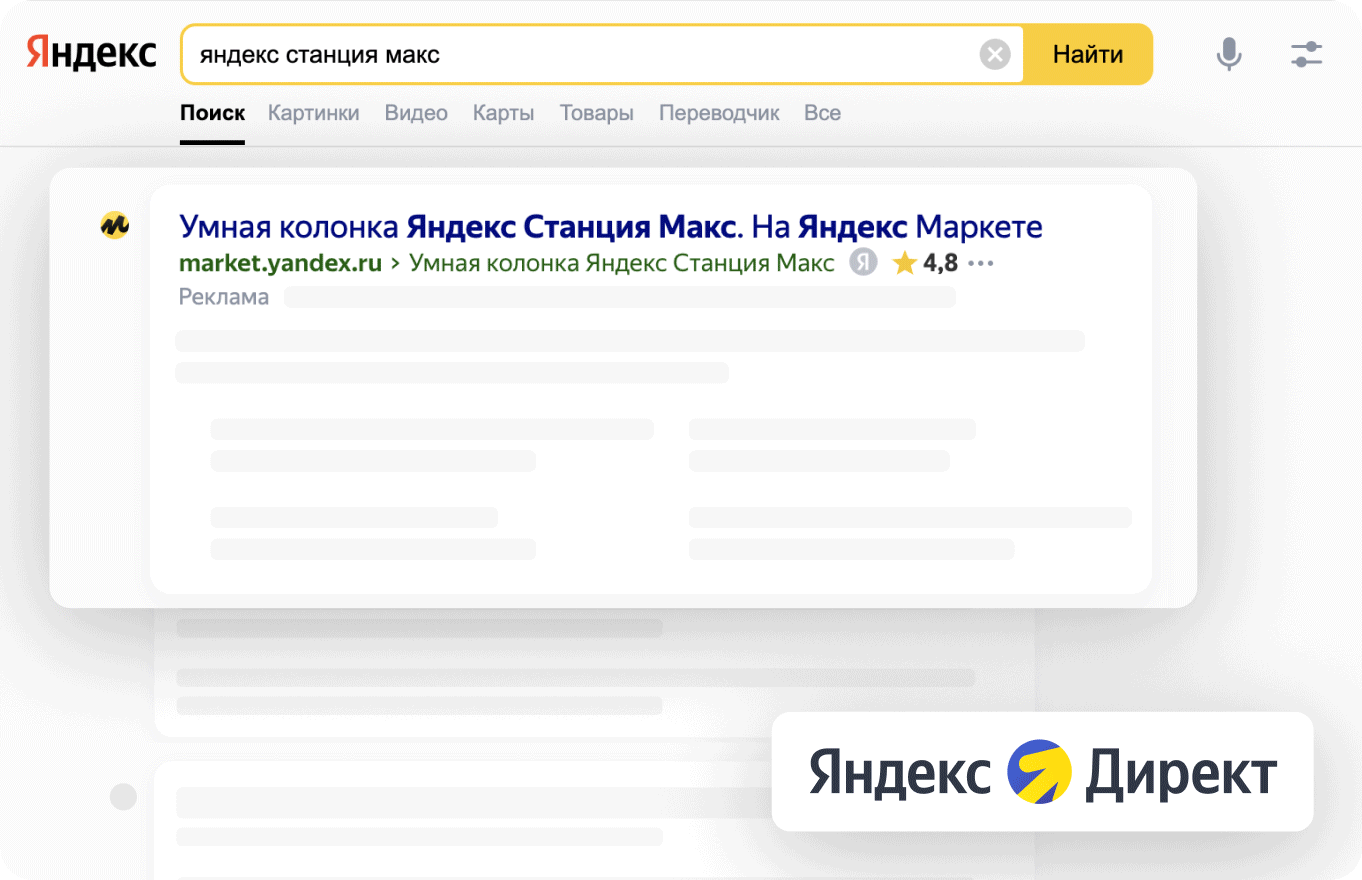The image size is (1362, 880).
Task: Focus the search field with яндекс станция макс
Action: (x=602, y=54)
